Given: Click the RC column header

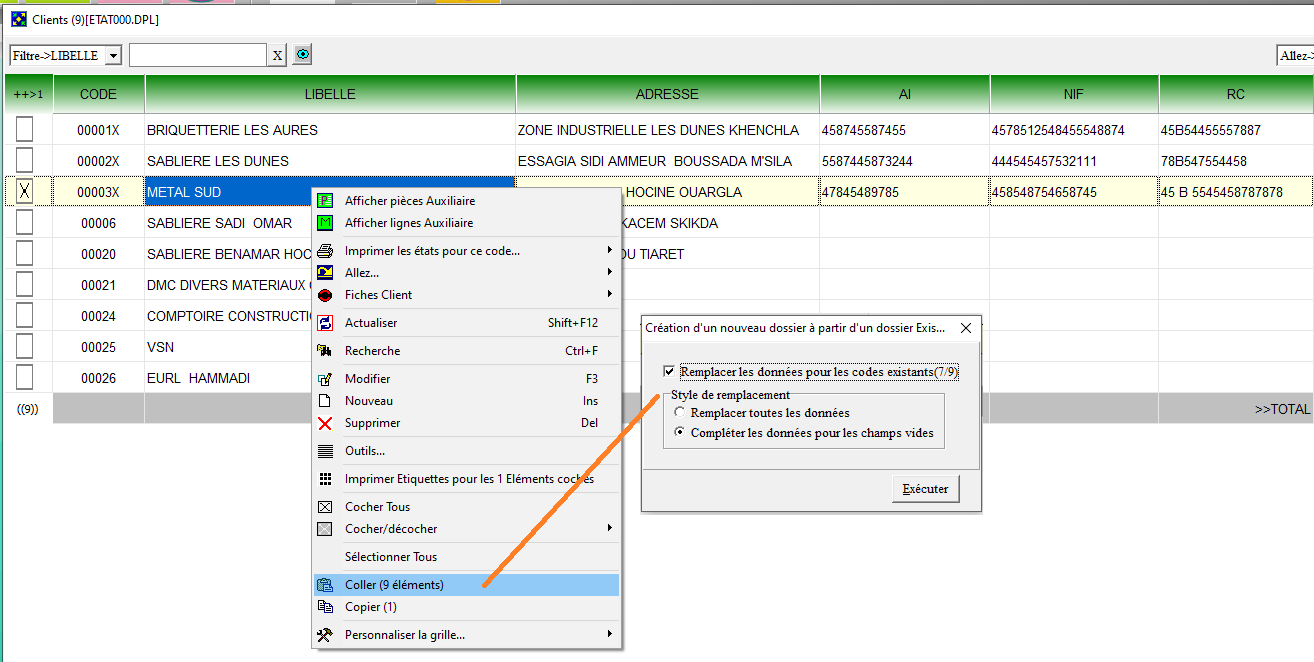Looking at the screenshot, I should [1236, 95].
